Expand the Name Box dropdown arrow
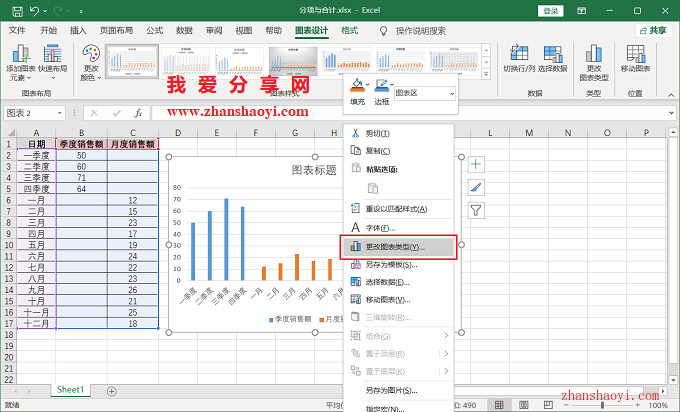This screenshot has width=680, height=412. click(x=59, y=113)
